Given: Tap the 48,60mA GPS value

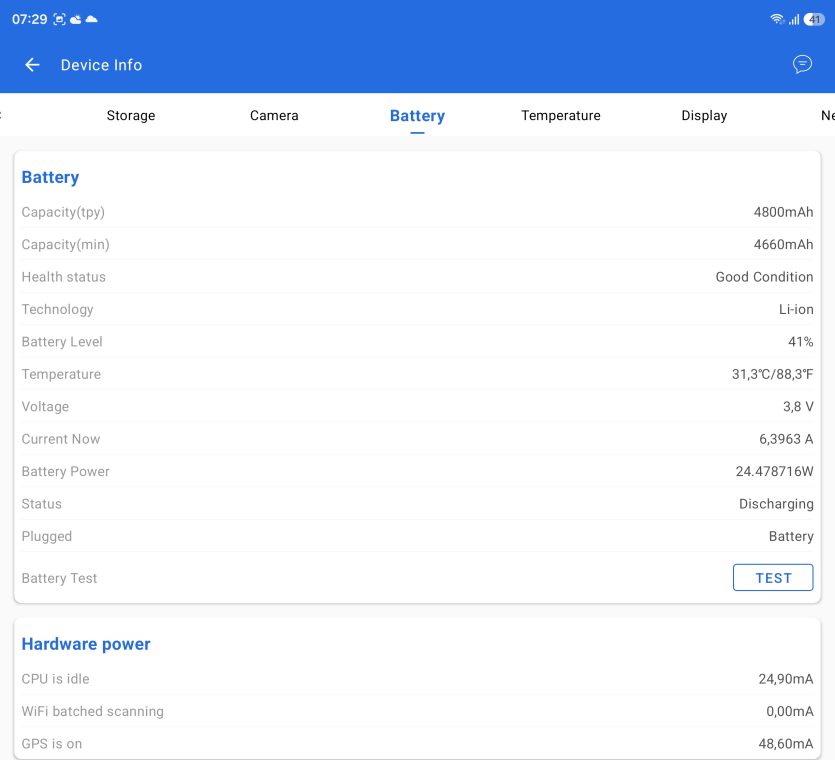Looking at the screenshot, I should (x=785, y=744).
